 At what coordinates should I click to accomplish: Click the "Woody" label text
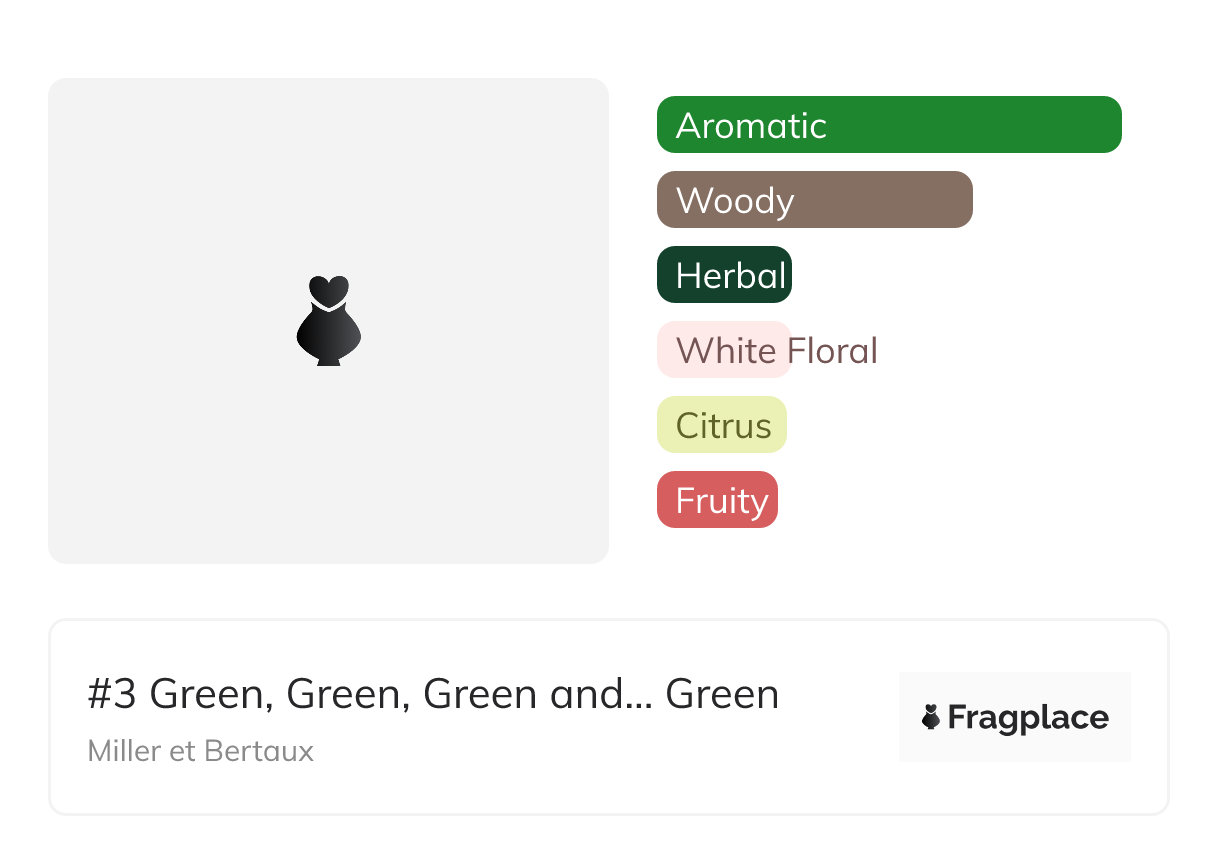(735, 201)
